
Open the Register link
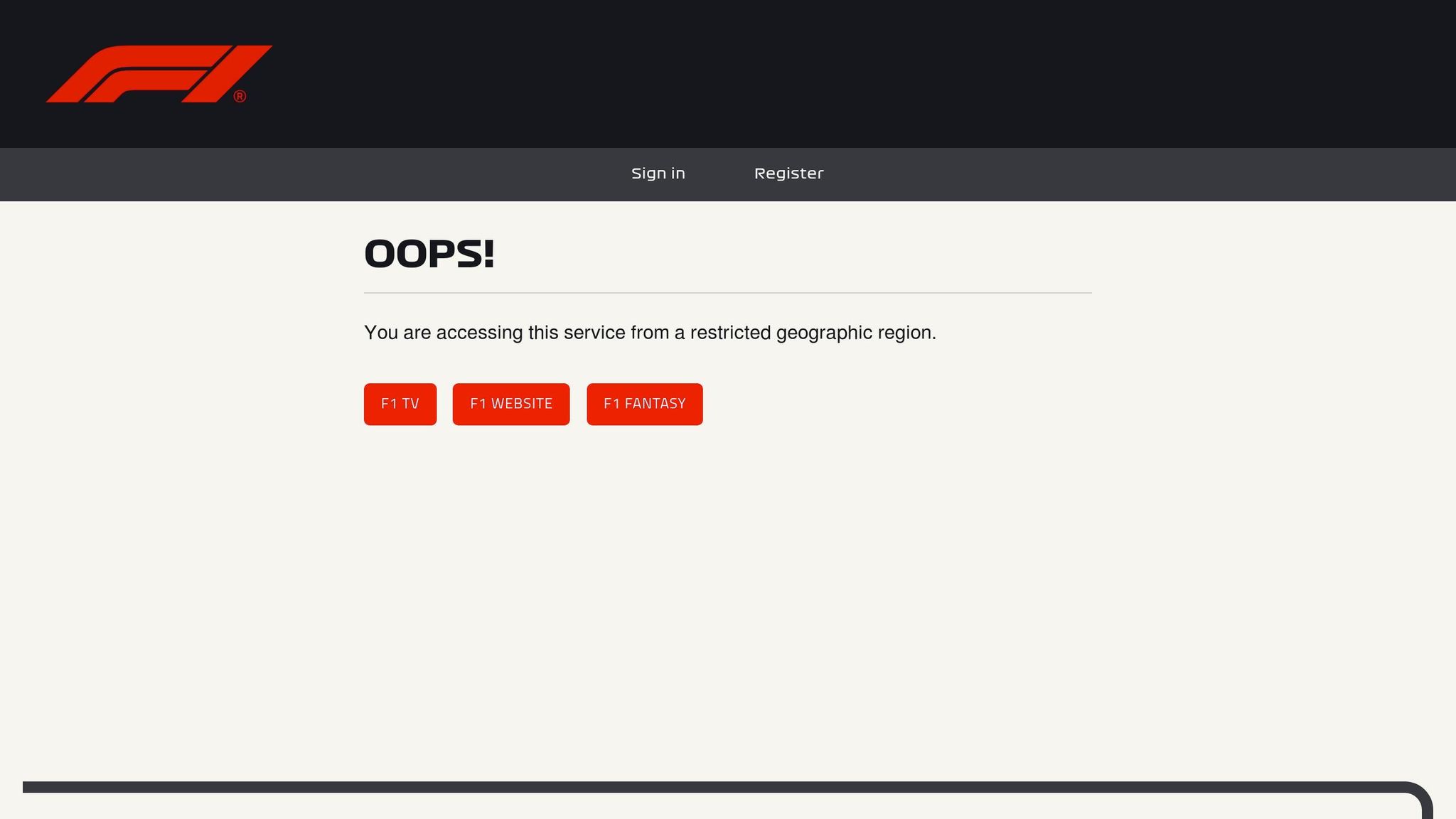(x=788, y=173)
